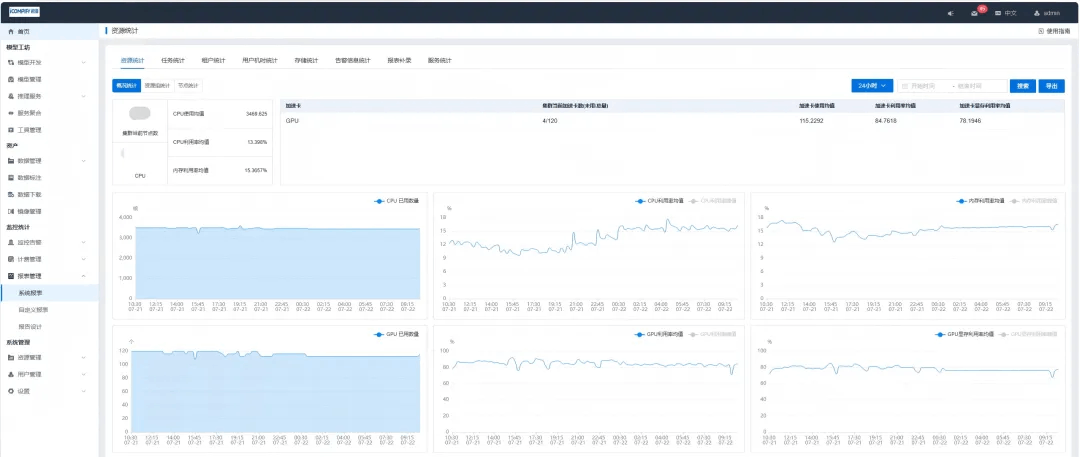This screenshot has width=1080, height=457.
Task: Toggle blue CPU利用率均值 legend series
Action: click(659, 201)
